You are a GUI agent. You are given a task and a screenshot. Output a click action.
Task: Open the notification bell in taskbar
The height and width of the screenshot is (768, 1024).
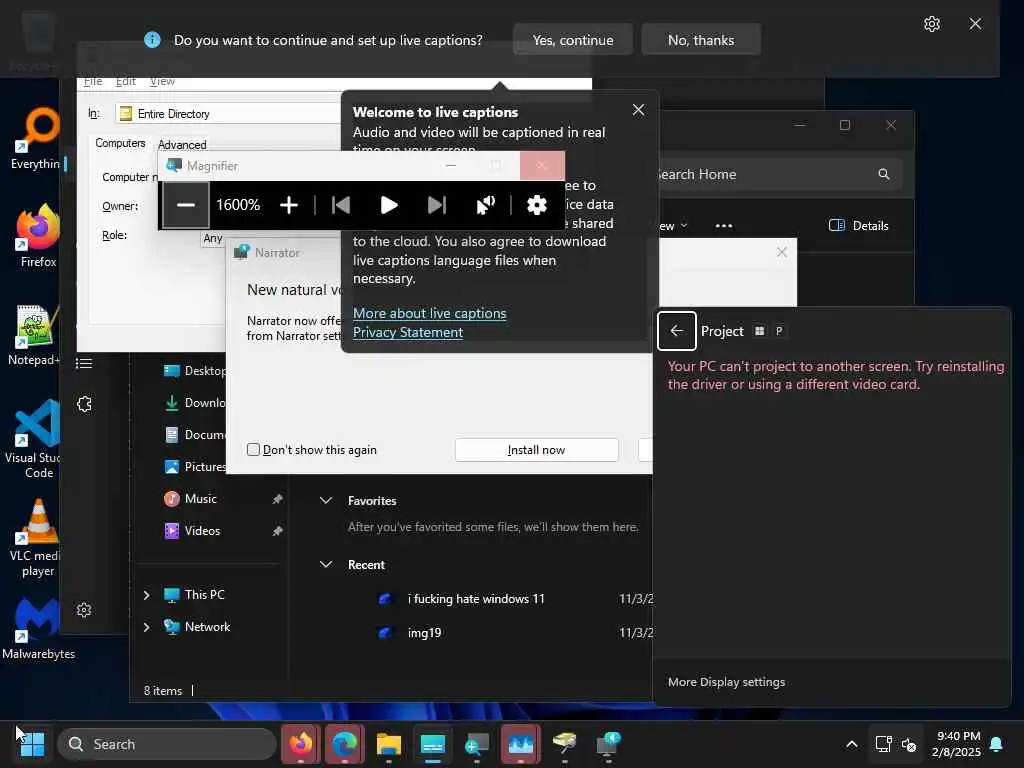click(997, 744)
